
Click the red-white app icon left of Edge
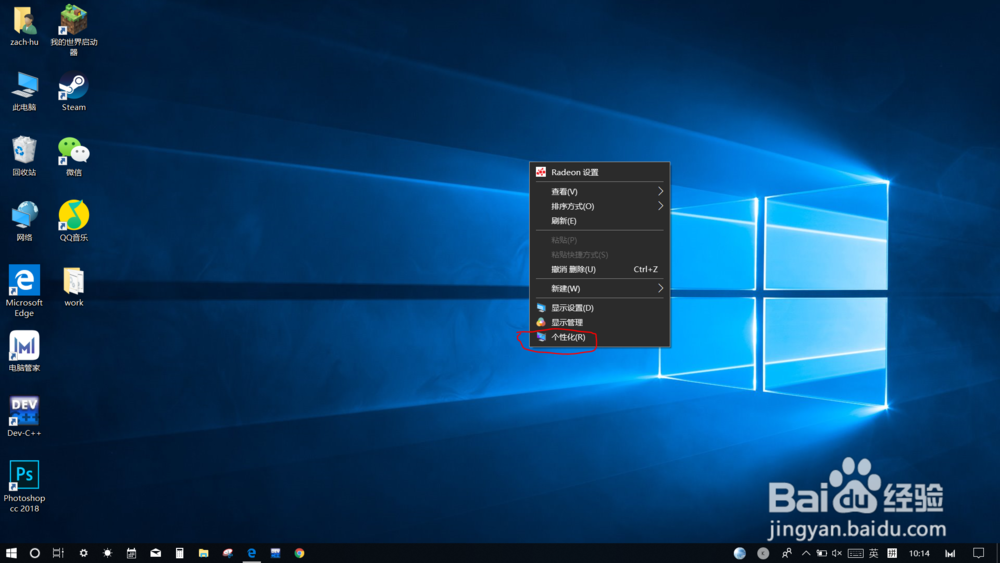pyautogui.click(x=228, y=553)
